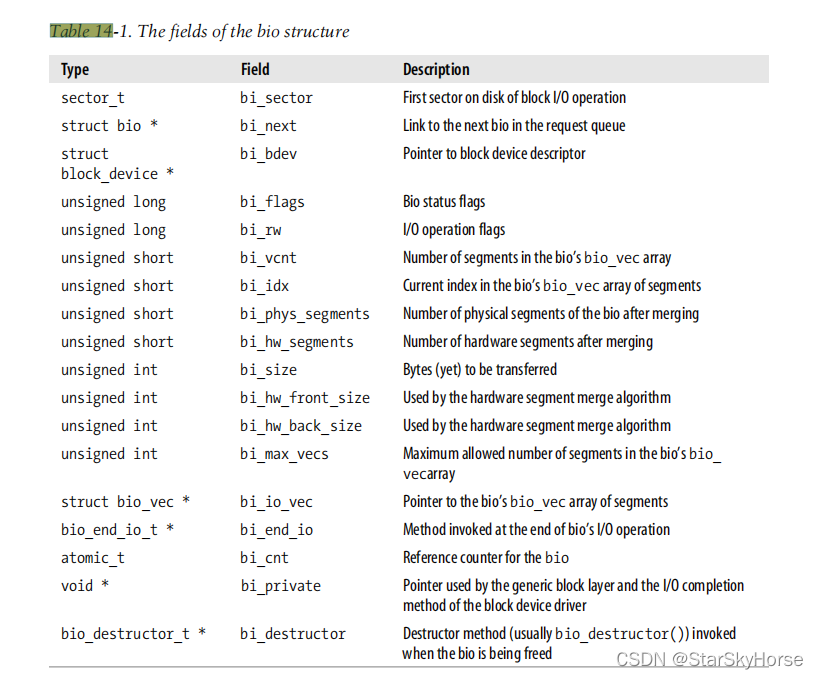Viewport: 818px width, 679px height.
Task: Click the "struct bio_vec *" type cell
Action: [125, 502]
